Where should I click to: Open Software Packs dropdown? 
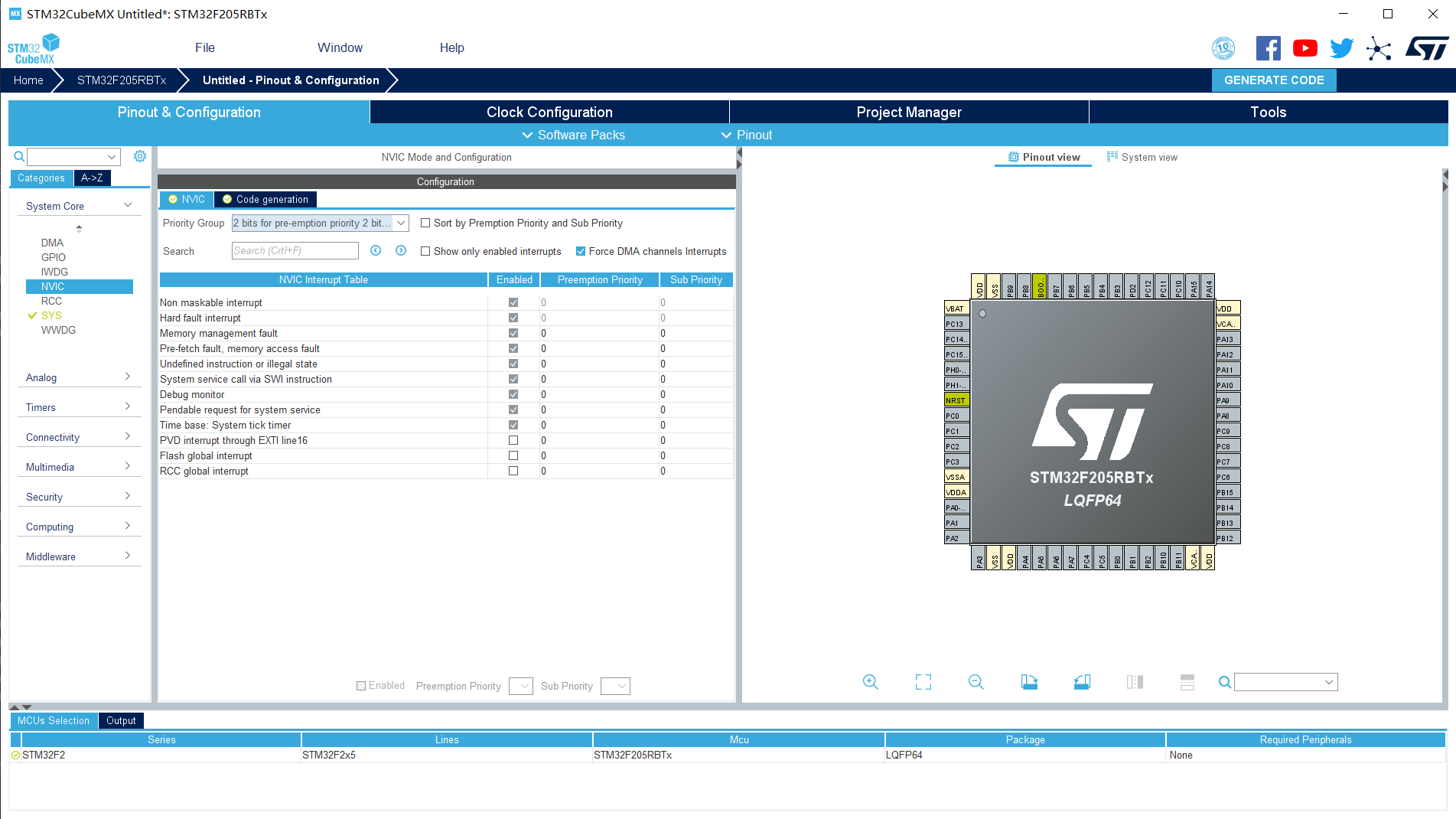[573, 135]
